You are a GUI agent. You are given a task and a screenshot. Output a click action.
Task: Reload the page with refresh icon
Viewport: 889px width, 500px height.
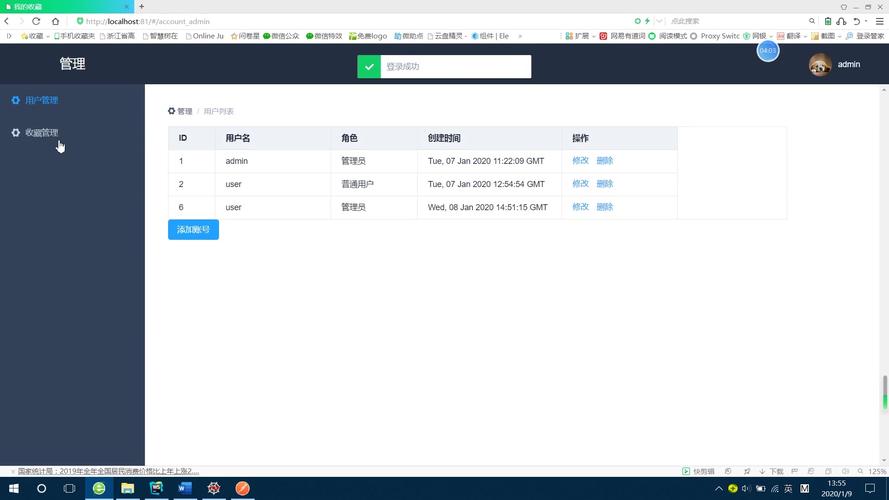36,21
